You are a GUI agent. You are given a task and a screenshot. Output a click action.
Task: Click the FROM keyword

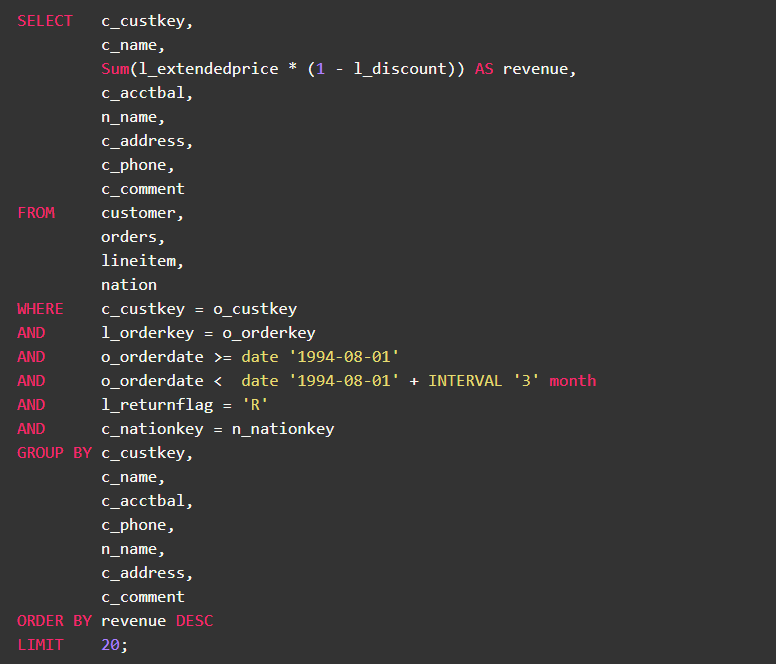36,213
